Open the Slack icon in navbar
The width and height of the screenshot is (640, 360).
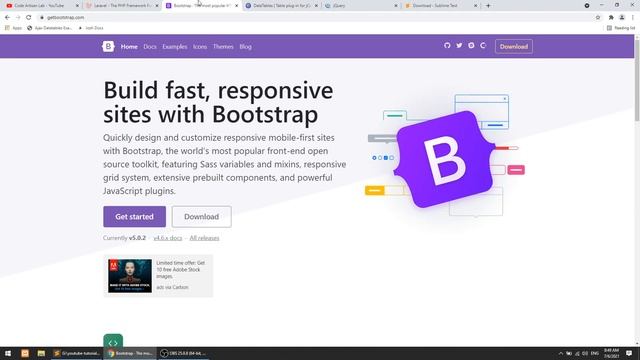coord(471,46)
